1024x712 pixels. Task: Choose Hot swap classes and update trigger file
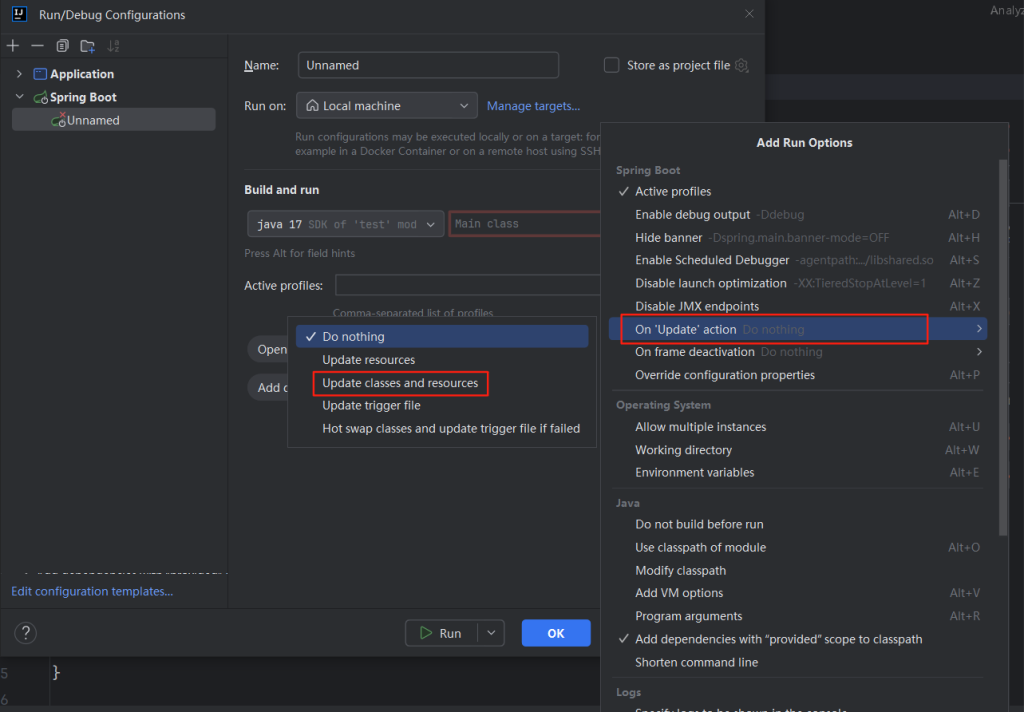coord(442,429)
